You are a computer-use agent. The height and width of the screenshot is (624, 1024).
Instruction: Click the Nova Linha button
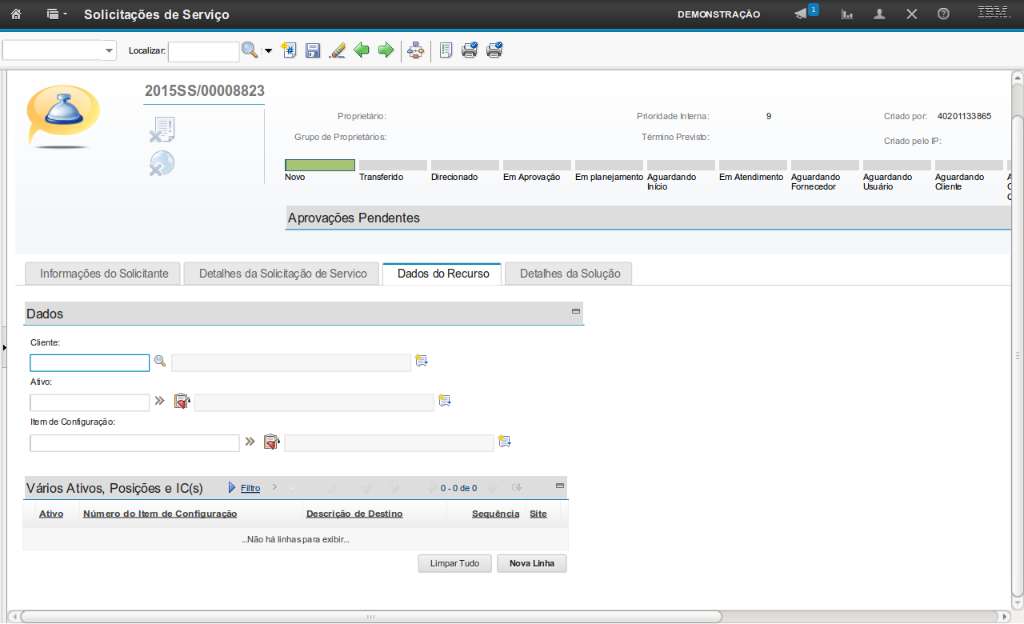pos(531,564)
